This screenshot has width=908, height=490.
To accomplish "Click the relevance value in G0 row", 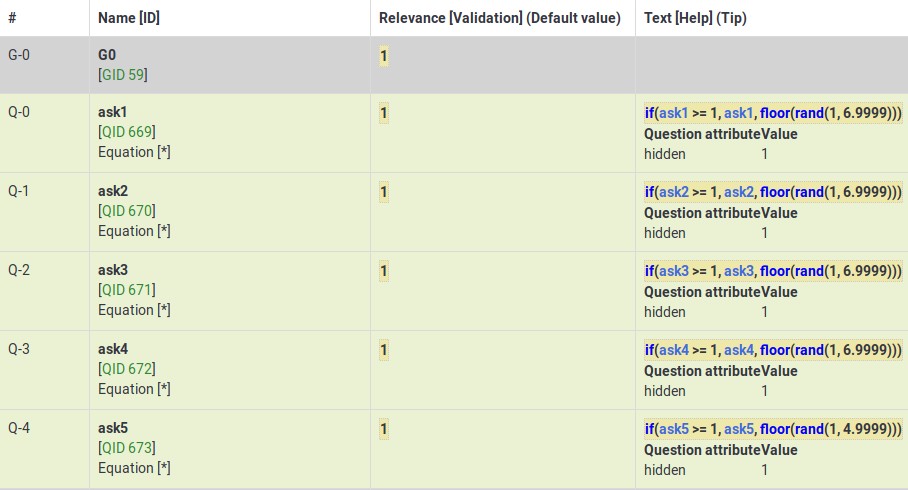I will (384, 56).
